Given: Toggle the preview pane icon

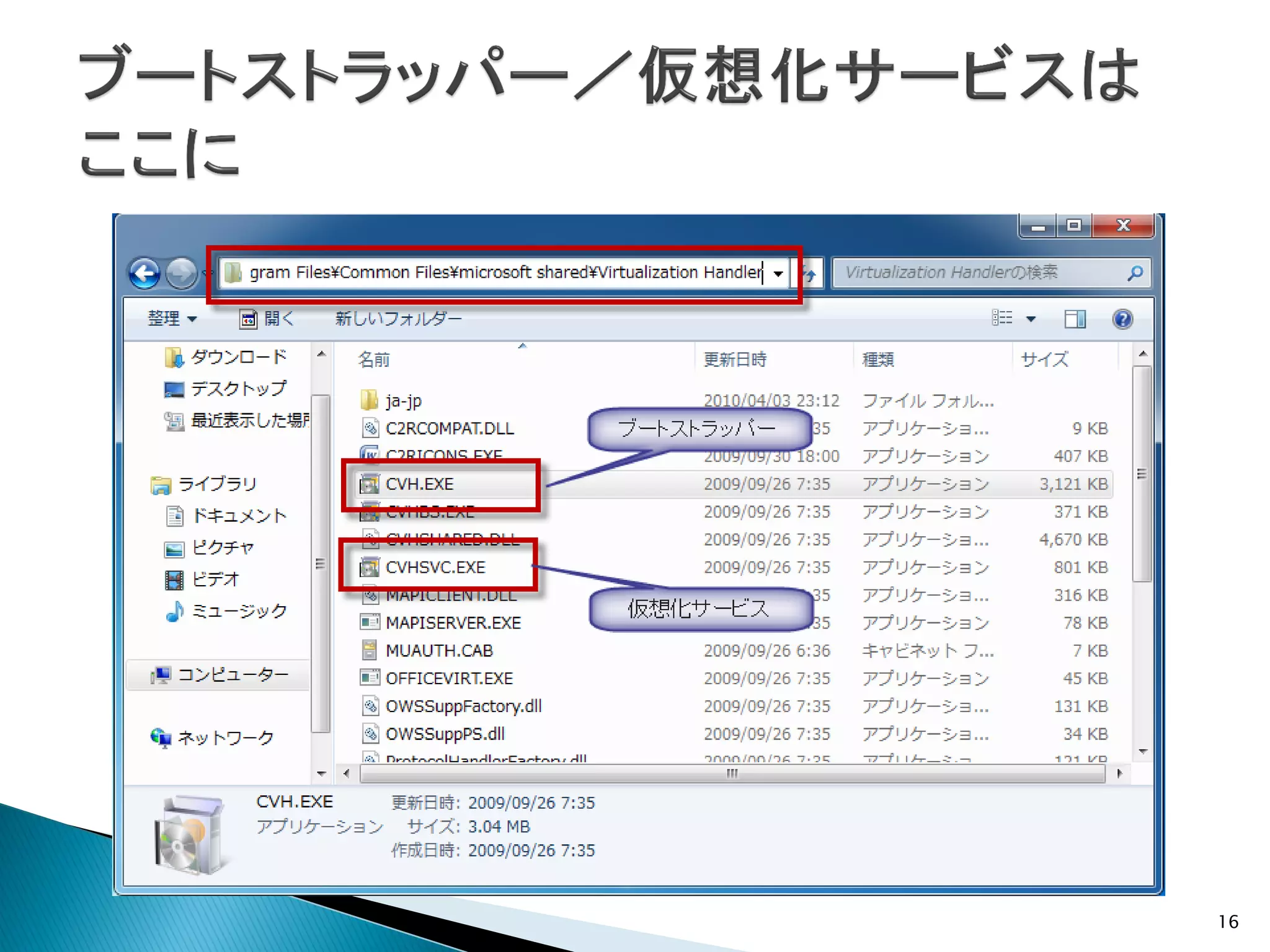Looking at the screenshot, I should point(1075,319).
